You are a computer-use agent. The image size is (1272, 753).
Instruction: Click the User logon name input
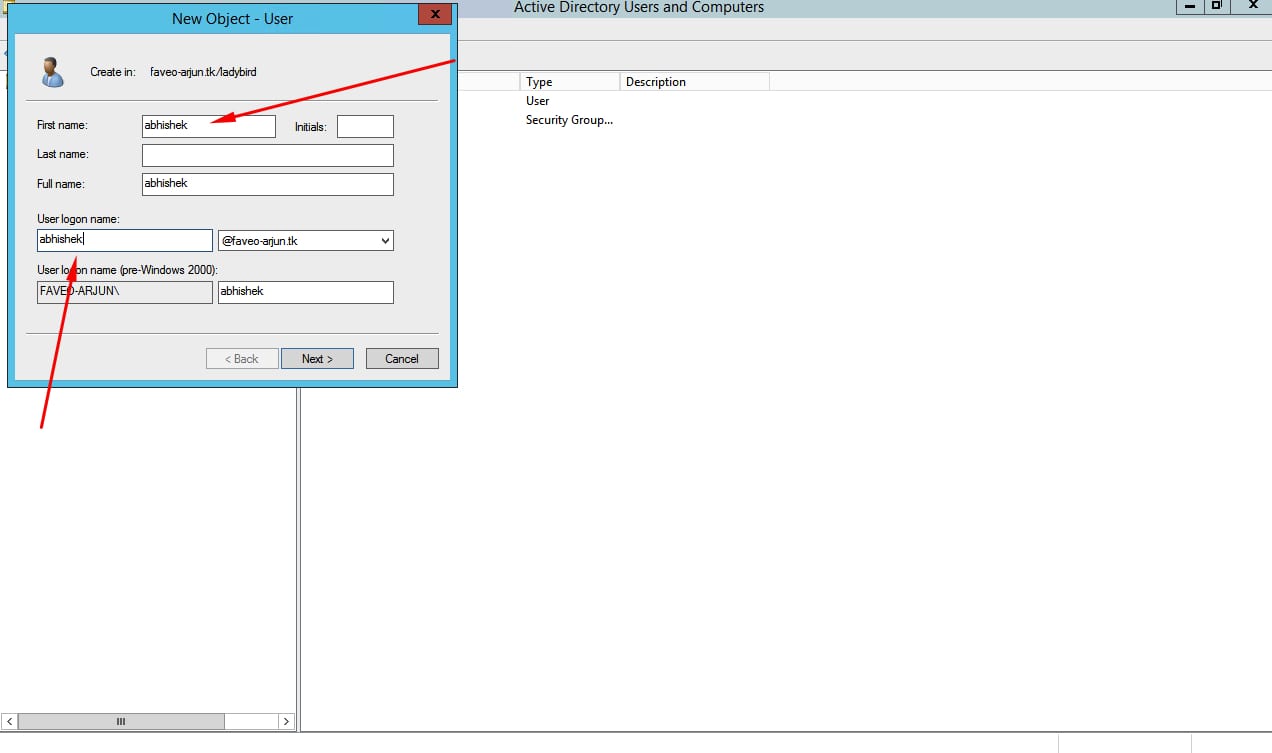tap(124, 241)
